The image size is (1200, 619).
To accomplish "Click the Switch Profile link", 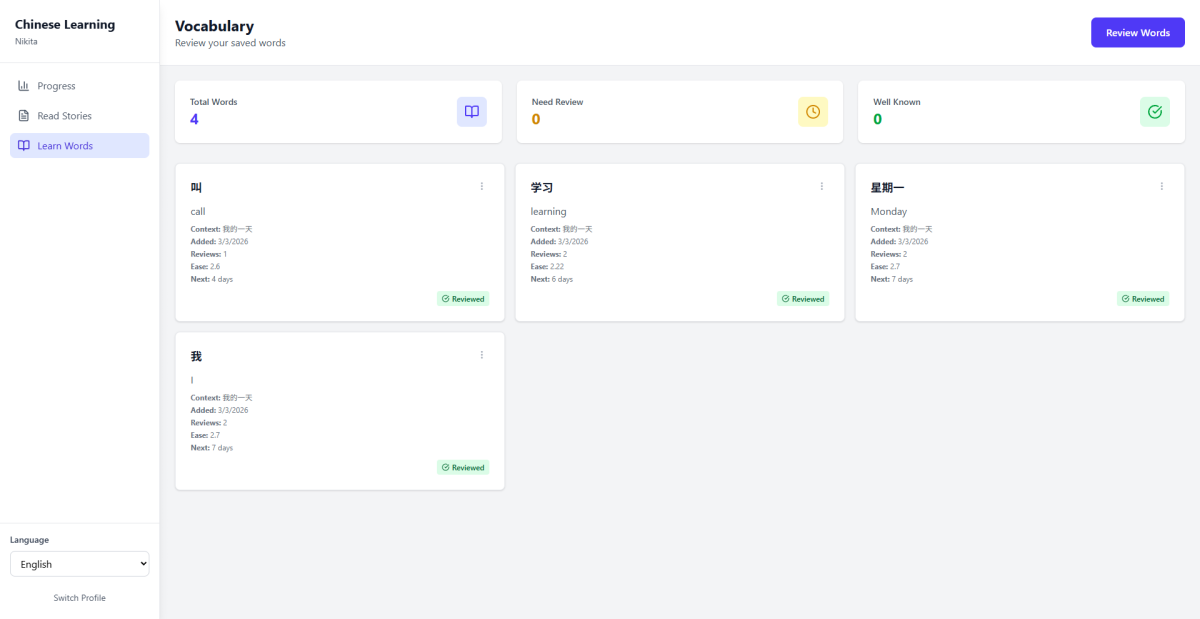I will tap(80, 598).
